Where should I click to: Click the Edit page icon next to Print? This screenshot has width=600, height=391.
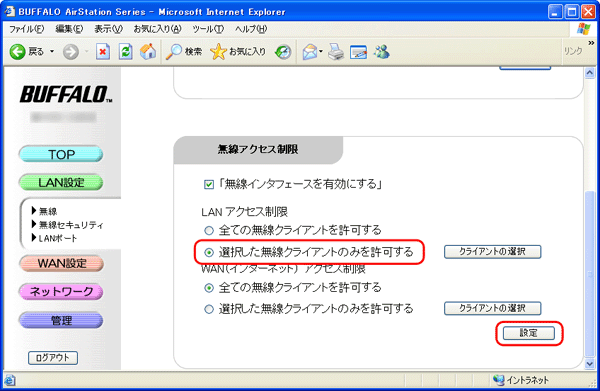(358, 52)
